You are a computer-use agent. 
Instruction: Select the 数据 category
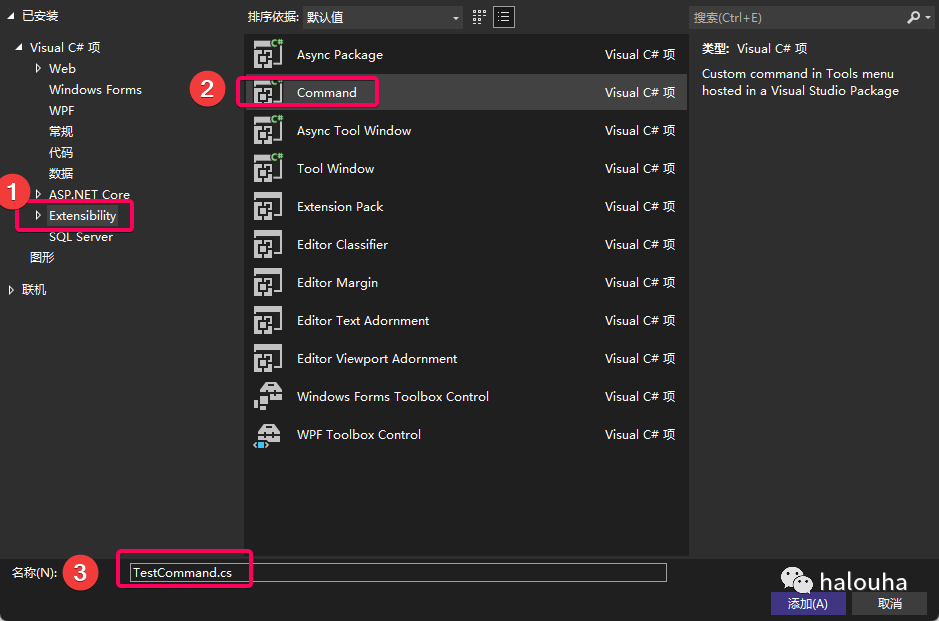click(x=61, y=173)
